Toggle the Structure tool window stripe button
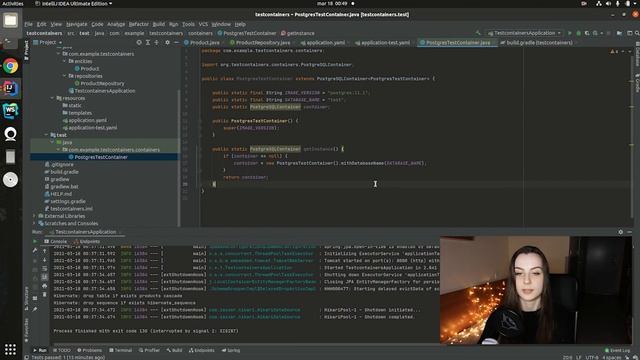 coord(27,299)
